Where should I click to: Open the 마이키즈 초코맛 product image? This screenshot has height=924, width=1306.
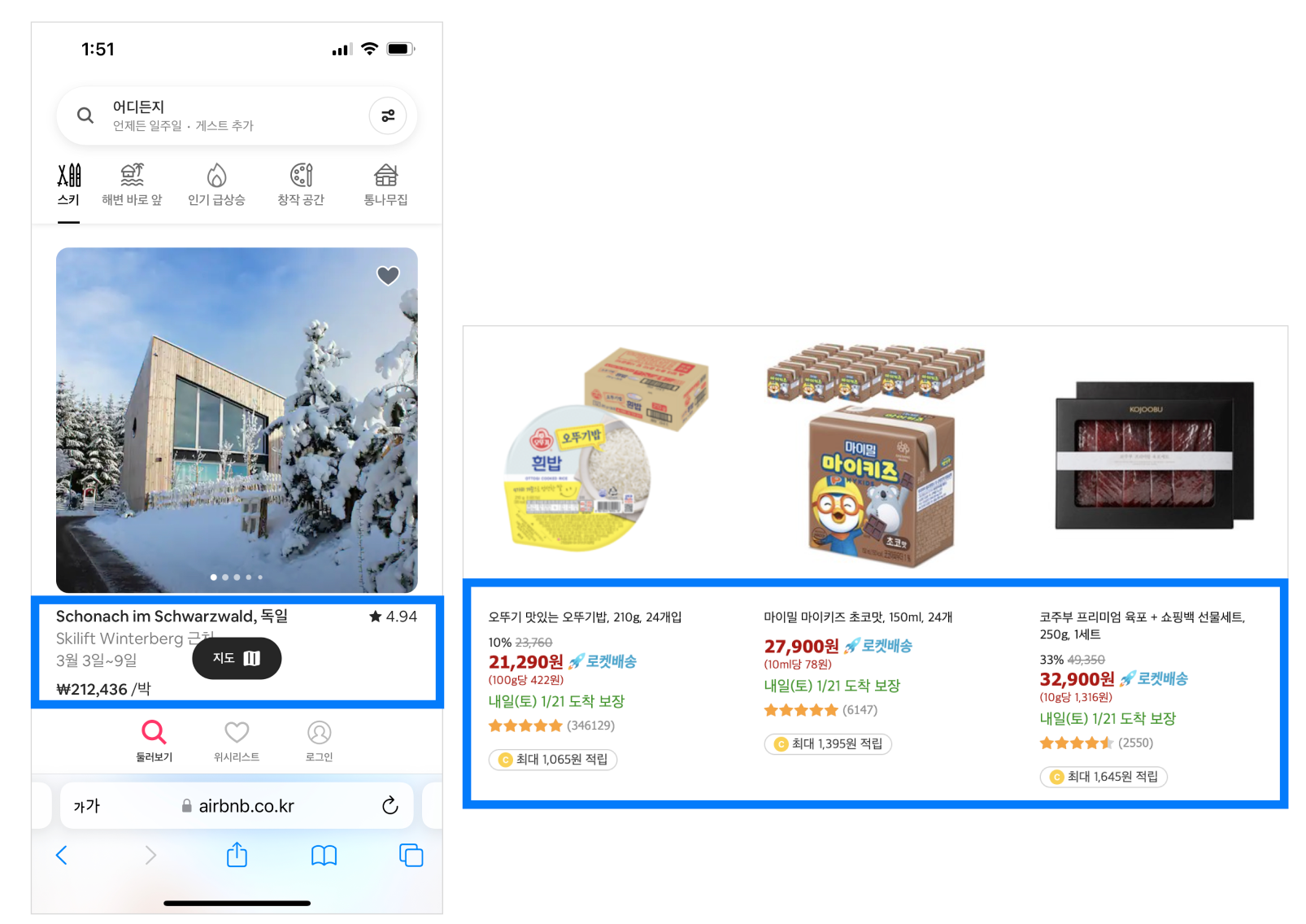[x=876, y=454]
